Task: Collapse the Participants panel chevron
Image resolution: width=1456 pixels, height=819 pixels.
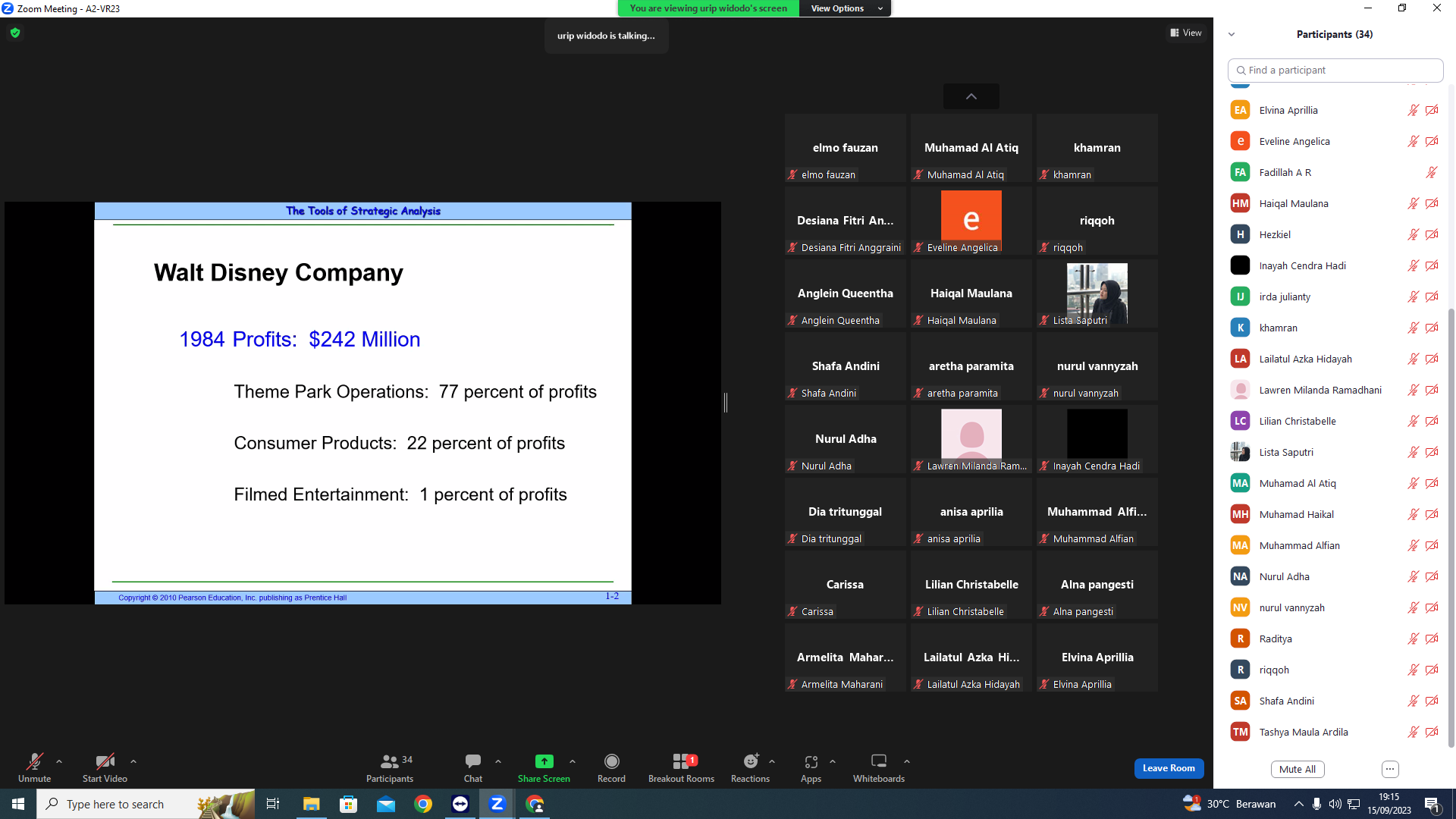Action: tap(1232, 34)
